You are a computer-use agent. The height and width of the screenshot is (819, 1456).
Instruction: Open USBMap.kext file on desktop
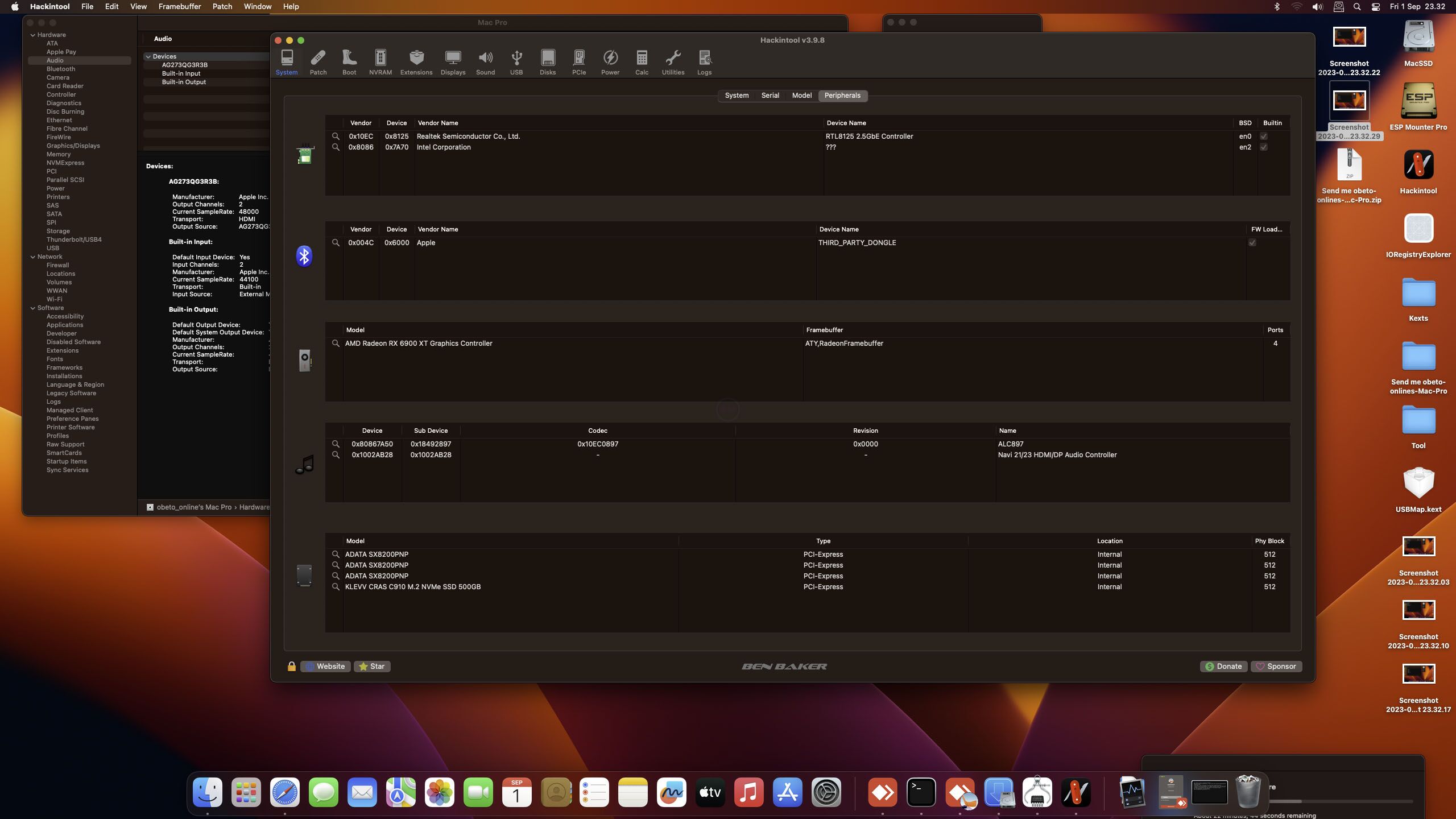coord(1418,483)
